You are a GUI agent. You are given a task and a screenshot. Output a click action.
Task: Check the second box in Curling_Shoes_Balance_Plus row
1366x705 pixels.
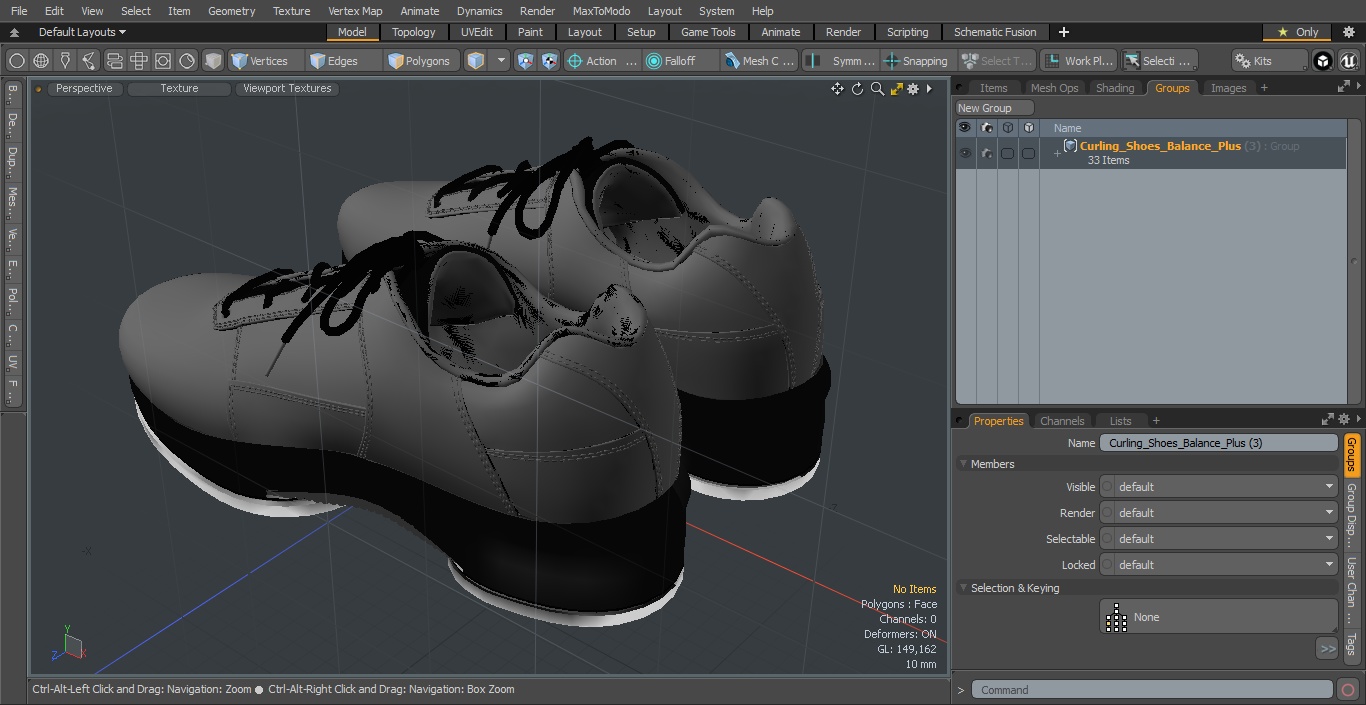[x=1028, y=153]
